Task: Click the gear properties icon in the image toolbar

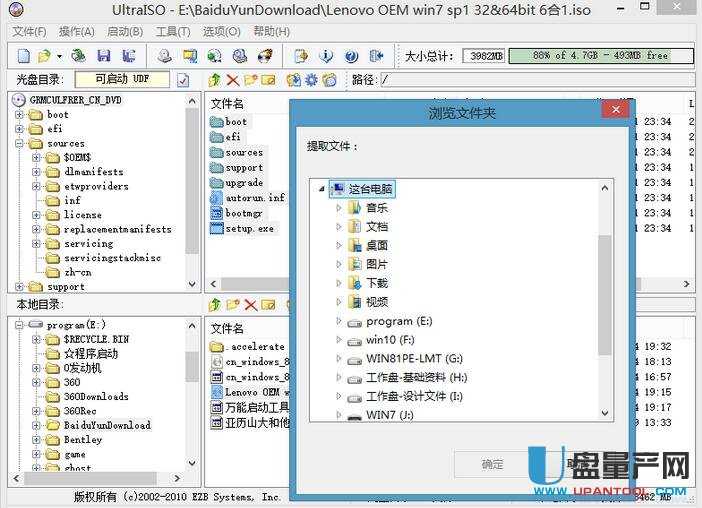Action: coord(311,80)
